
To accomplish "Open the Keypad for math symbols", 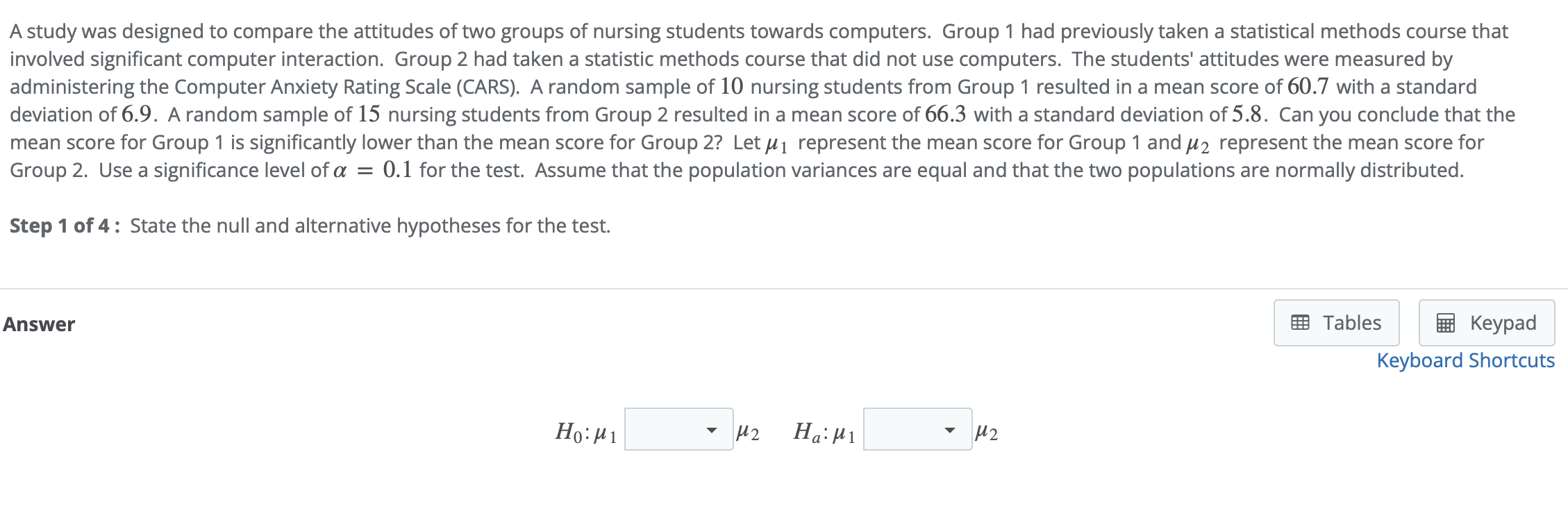I will click(1486, 321).
